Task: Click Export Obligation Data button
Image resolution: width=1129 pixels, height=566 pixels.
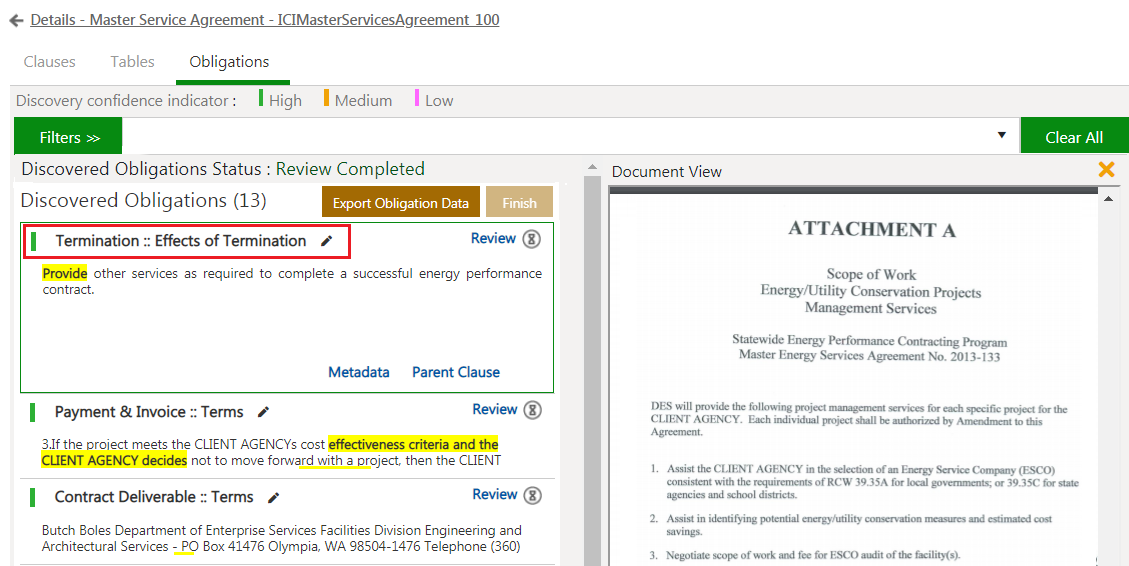Action: 401,203
